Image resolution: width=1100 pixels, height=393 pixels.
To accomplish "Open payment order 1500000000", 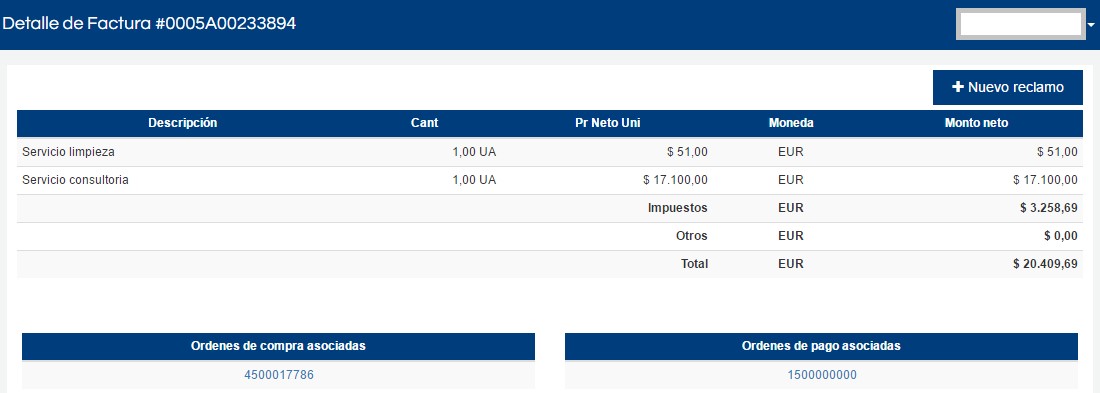I will (x=821, y=375).
